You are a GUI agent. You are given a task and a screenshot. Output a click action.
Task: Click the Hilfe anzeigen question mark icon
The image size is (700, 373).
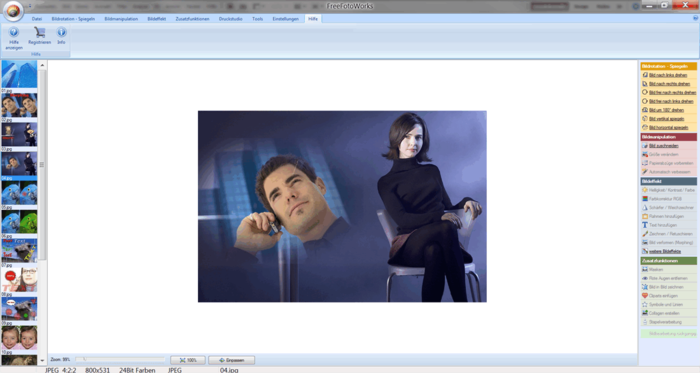(x=14, y=32)
